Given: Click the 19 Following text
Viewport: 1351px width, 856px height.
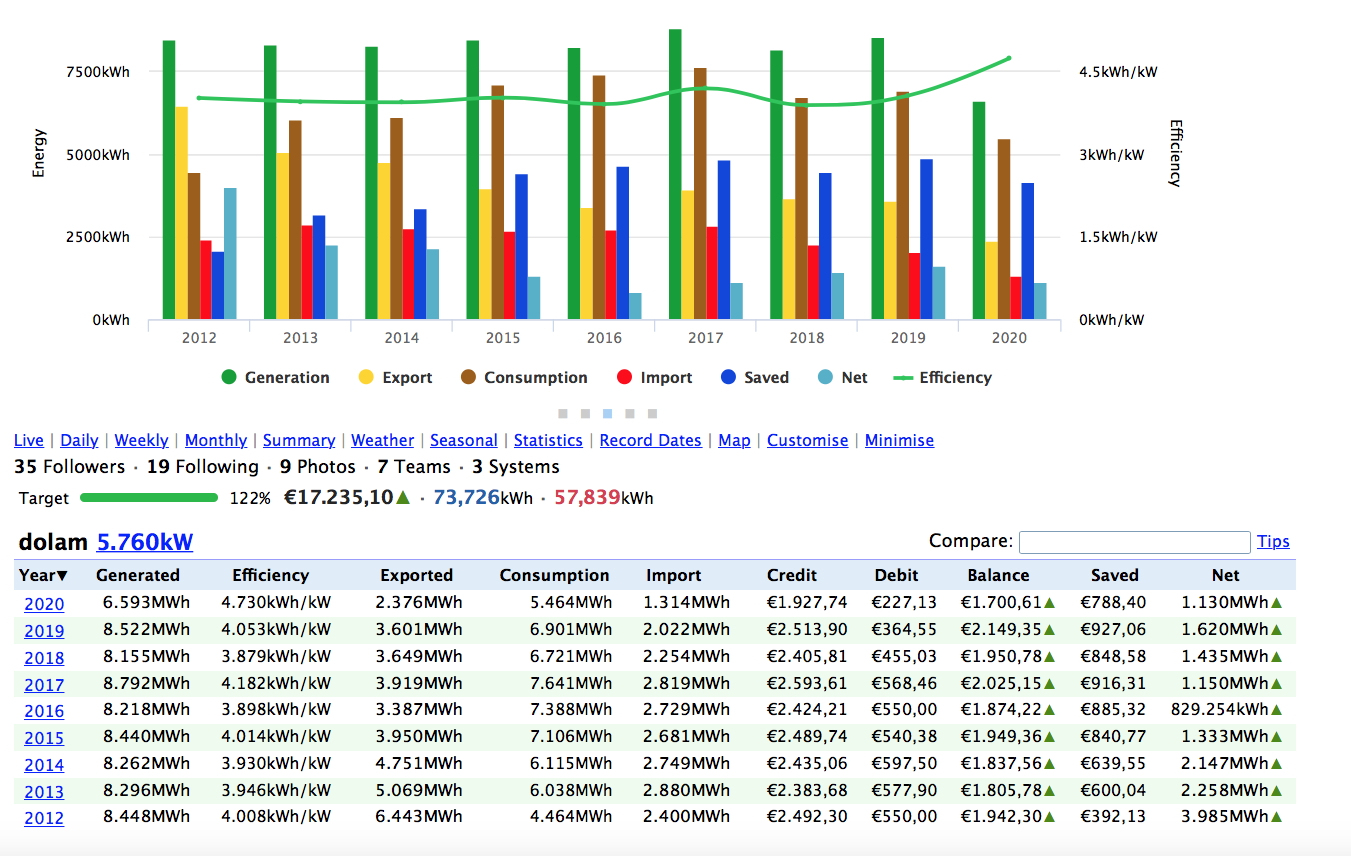Looking at the screenshot, I should (203, 467).
